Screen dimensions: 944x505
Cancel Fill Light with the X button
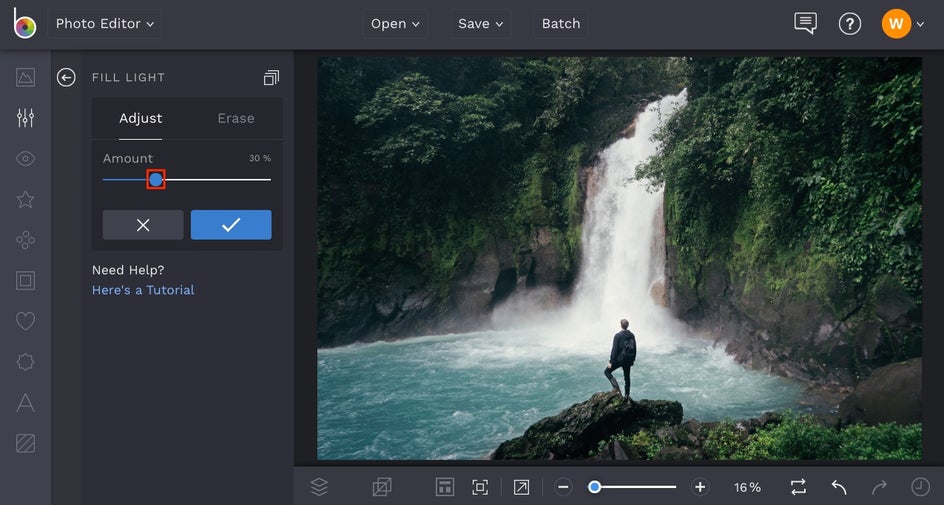pyautogui.click(x=143, y=225)
